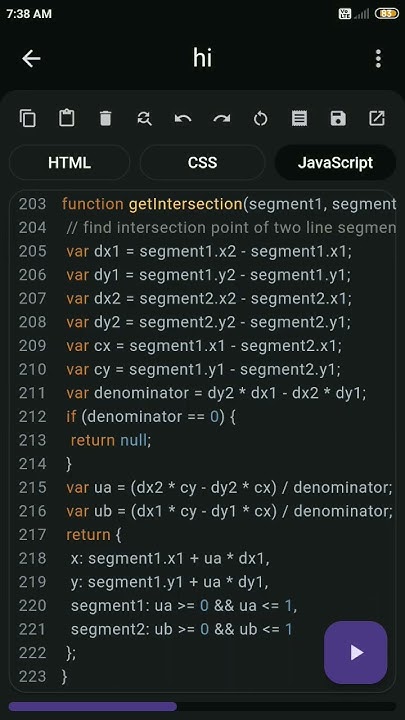The height and width of the screenshot is (720, 405).
Task: Switch to the HTML tab
Action: pyautogui.click(x=69, y=163)
